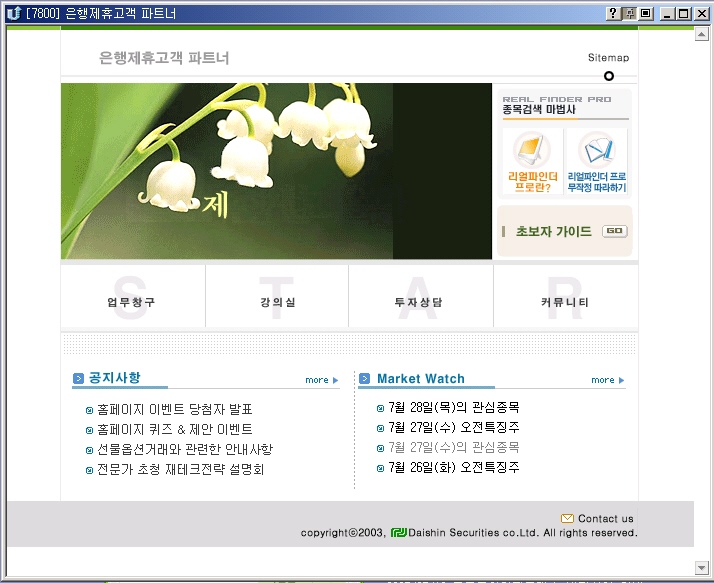Expand more arrow for Market Watch section
714x583 pixels.
tap(621, 380)
